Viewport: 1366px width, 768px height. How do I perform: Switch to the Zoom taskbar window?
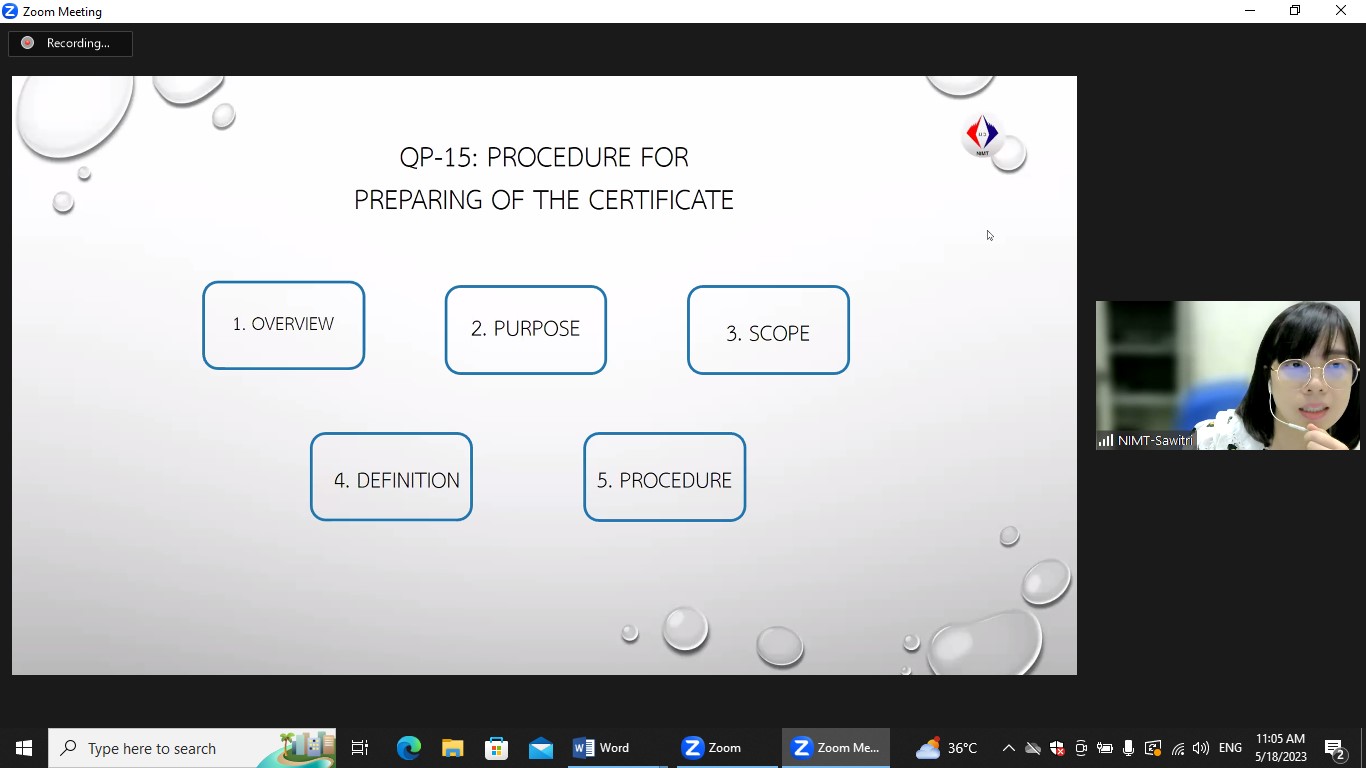(711, 748)
